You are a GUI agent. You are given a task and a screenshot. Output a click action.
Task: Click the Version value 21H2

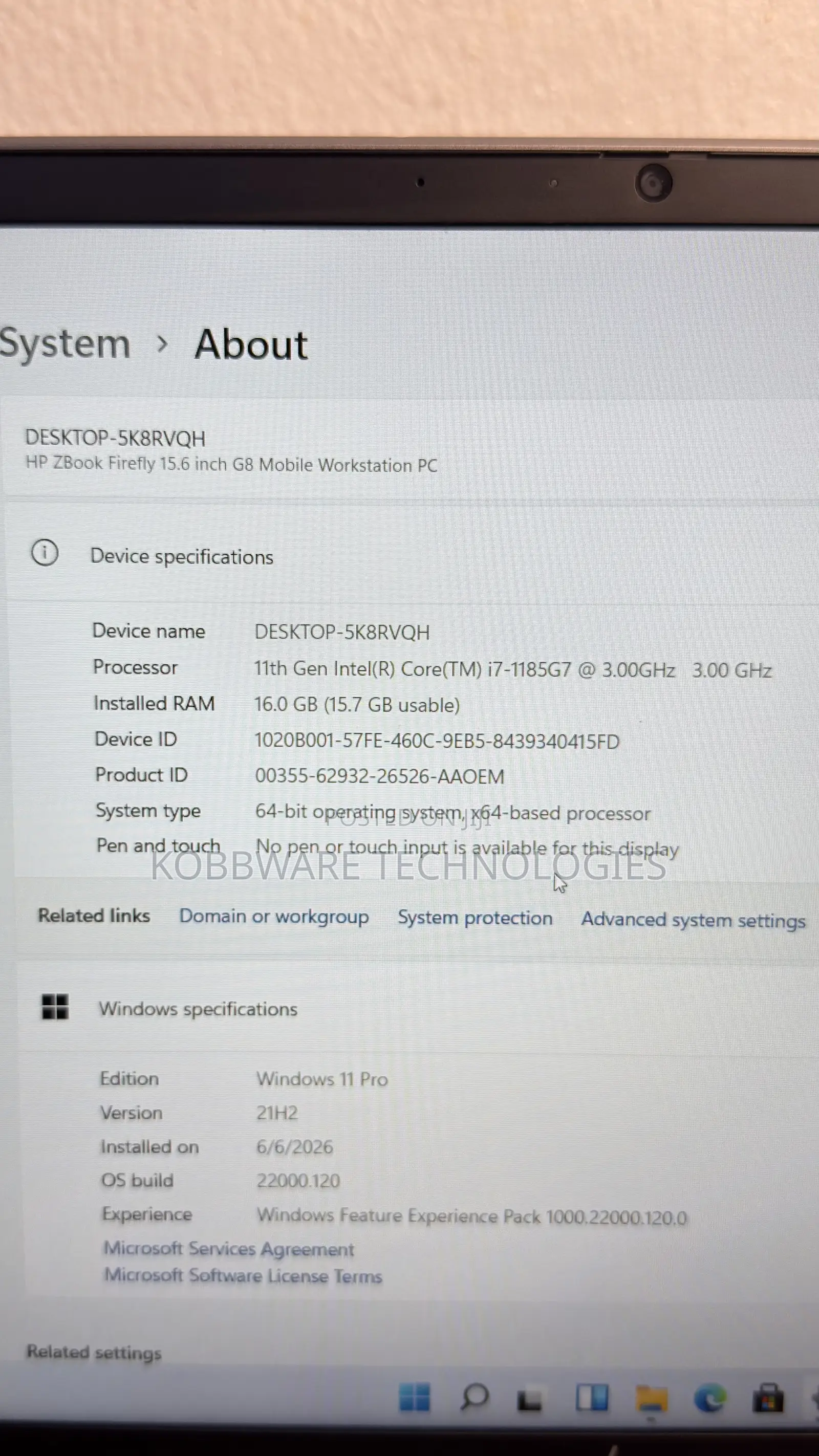pos(277,1113)
